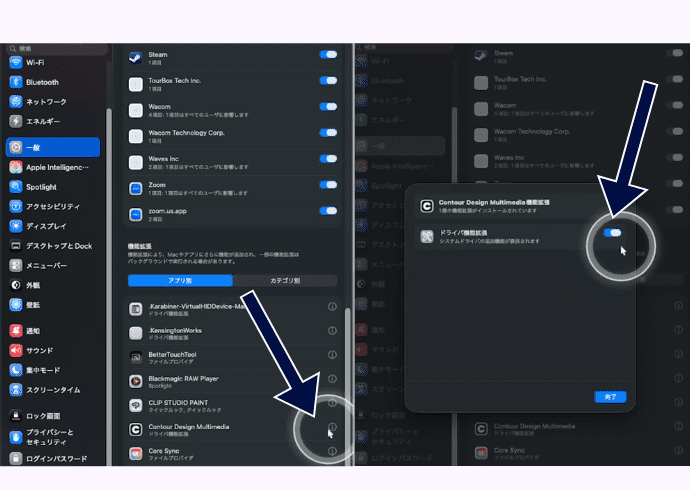Select Bluetooth in the settings sidebar
Screen dimensions: 690x490
(41, 82)
